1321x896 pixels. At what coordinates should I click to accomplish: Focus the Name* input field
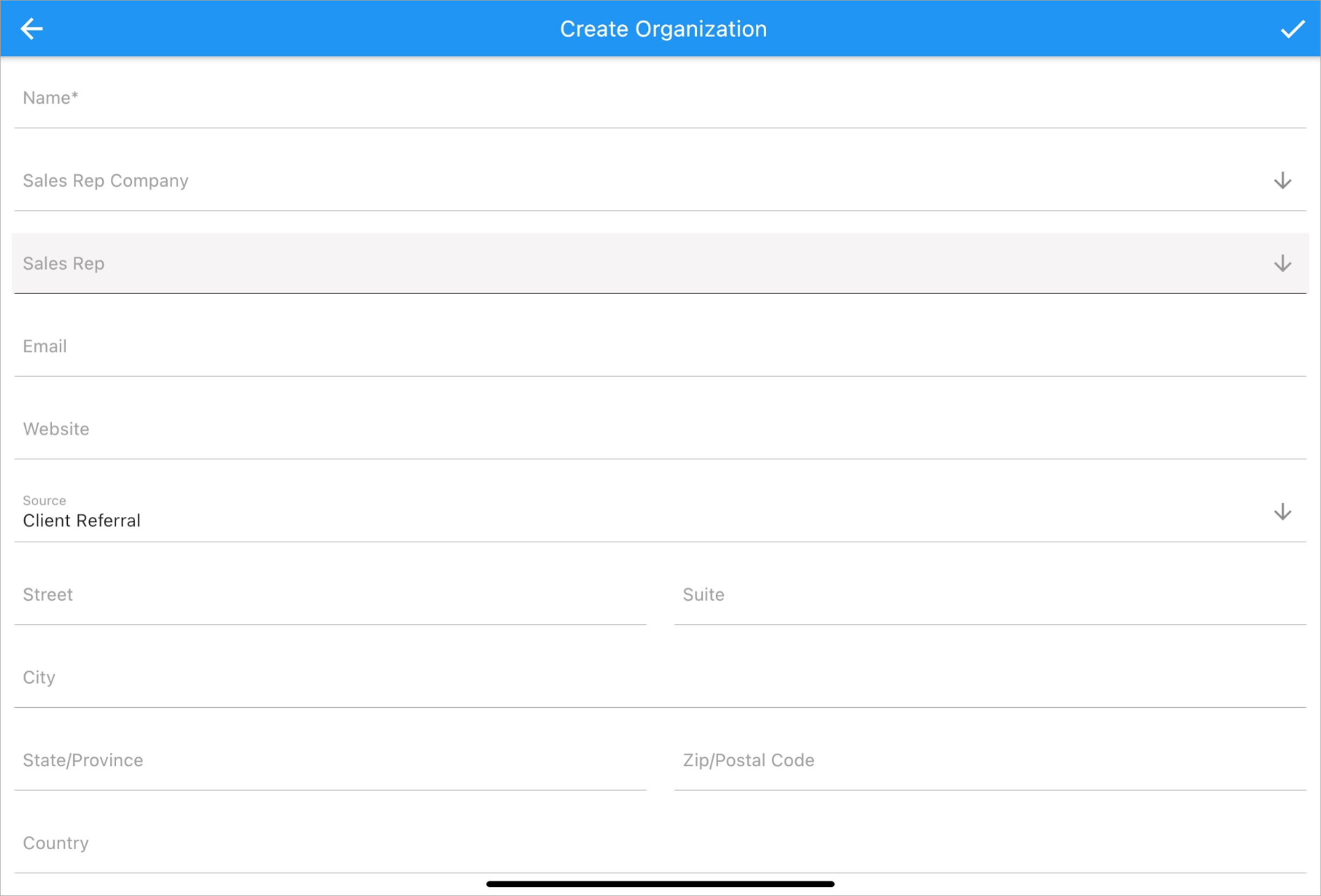pos(661,98)
